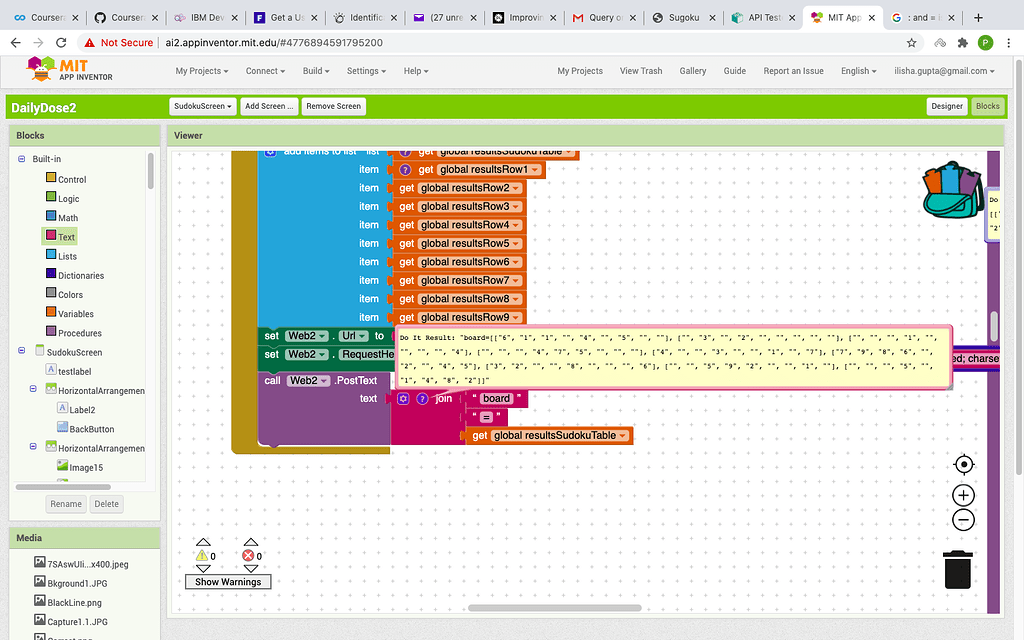Image resolution: width=1024 pixels, height=640 pixels.
Task: Collapse the SudokuScreen tree node
Action: [22, 351]
